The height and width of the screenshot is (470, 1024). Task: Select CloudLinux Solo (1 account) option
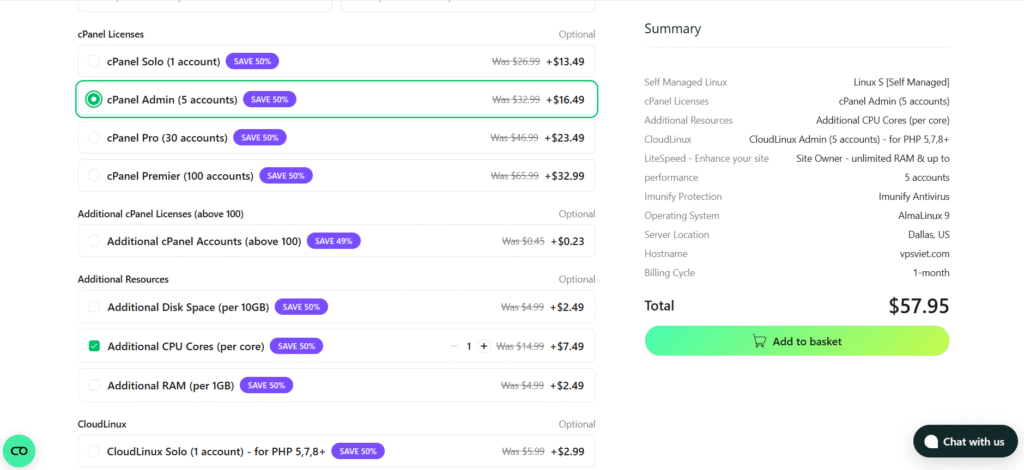[94, 451]
